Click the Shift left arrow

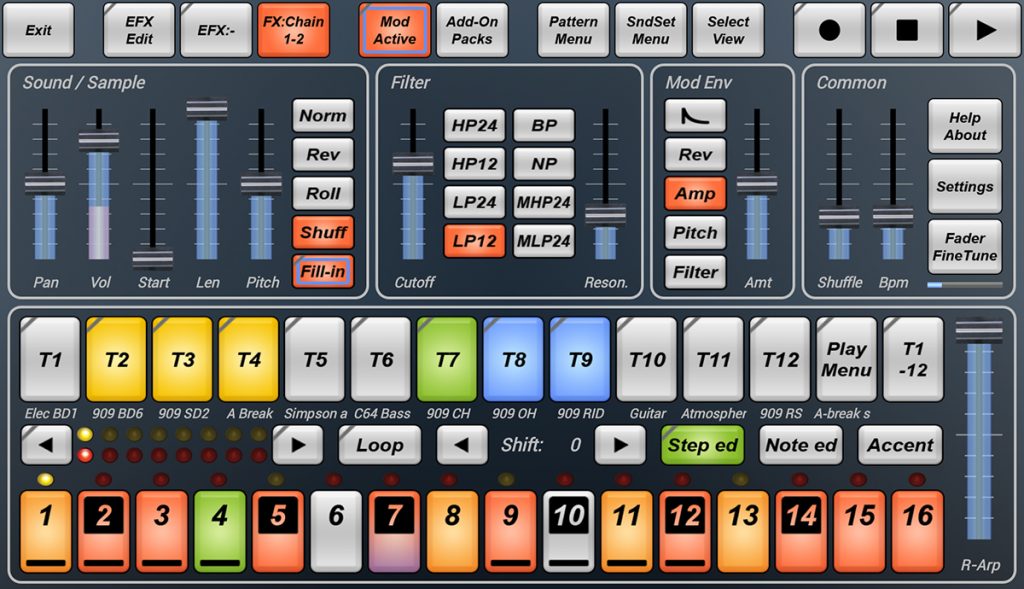coord(461,445)
